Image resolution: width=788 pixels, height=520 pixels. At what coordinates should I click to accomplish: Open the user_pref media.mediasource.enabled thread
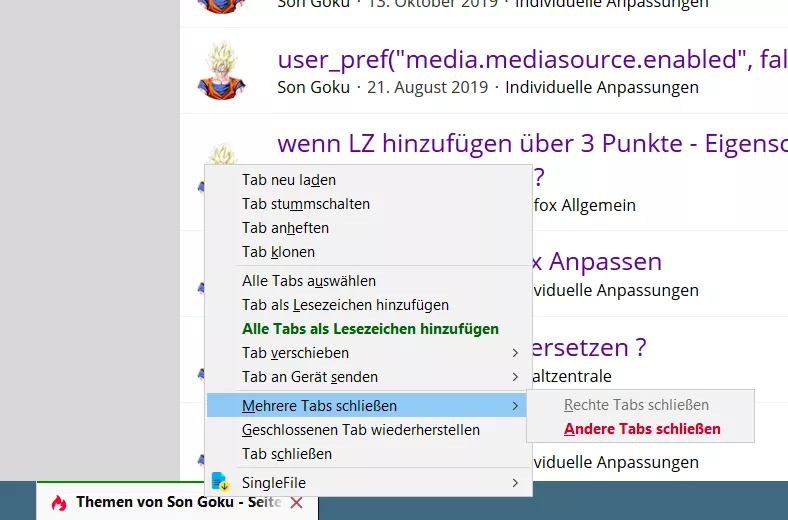click(532, 59)
